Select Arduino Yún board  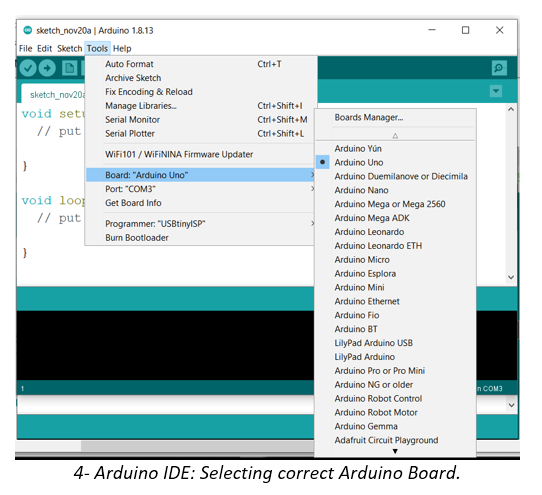point(395,148)
